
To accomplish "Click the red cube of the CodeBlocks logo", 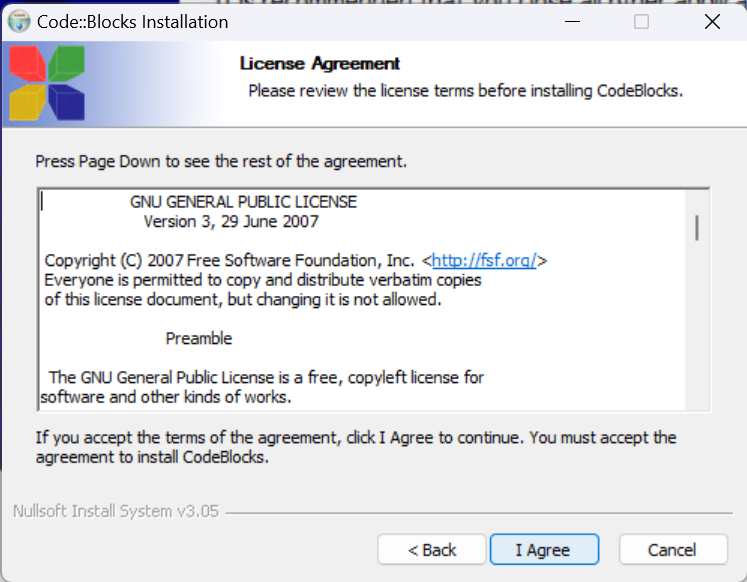I will [28, 64].
